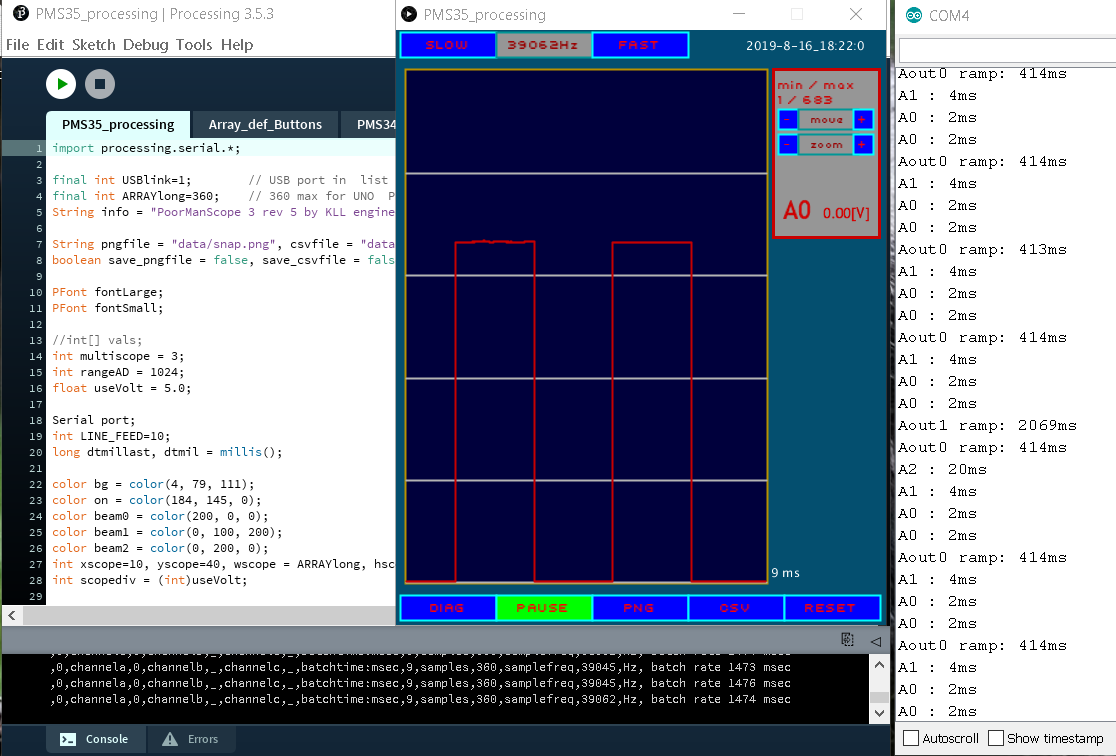Click the FAST button in the scope

tap(639, 45)
